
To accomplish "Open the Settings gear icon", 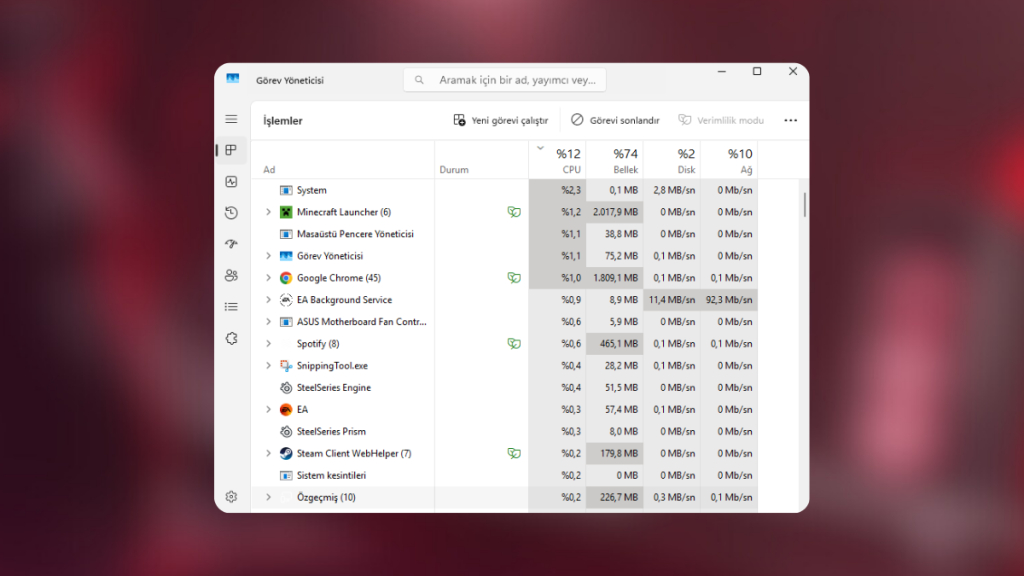I will 231,497.
